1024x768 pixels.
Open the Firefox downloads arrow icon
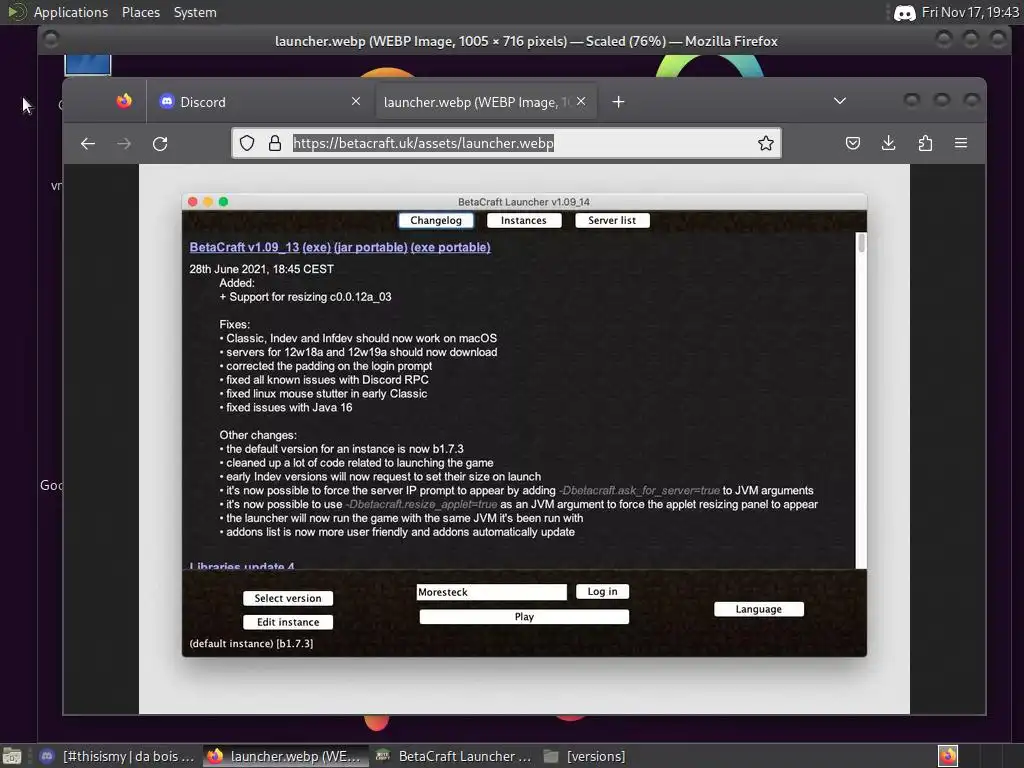click(x=889, y=143)
